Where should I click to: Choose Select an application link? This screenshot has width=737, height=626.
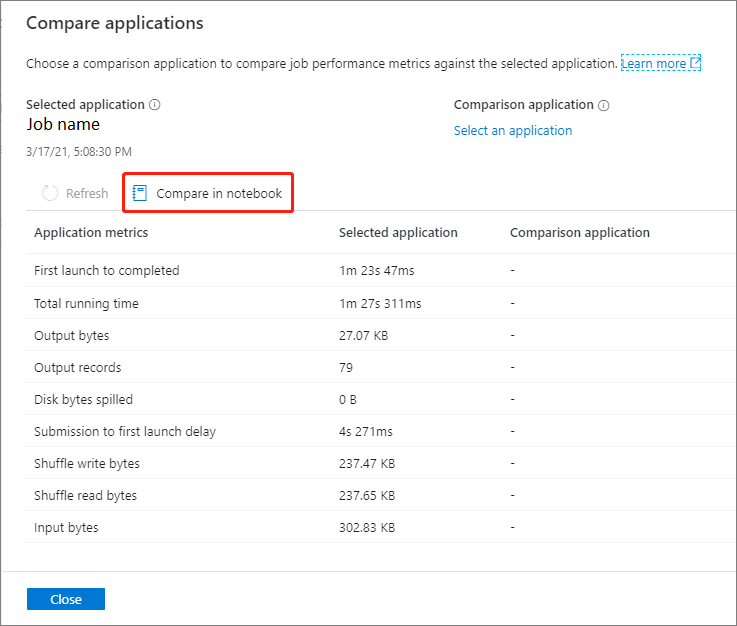(513, 130)
